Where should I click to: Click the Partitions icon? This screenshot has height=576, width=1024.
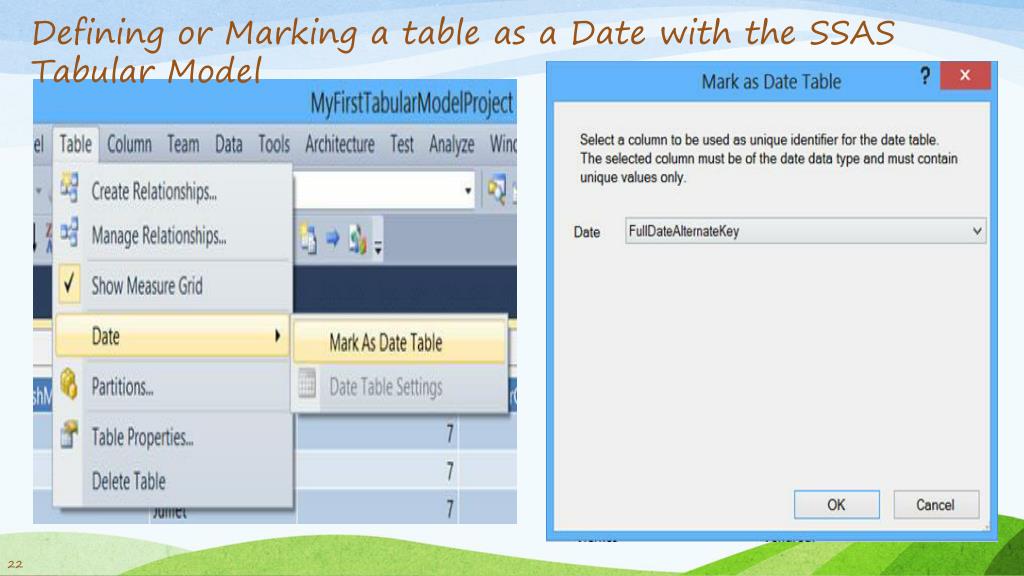point(69,383)
